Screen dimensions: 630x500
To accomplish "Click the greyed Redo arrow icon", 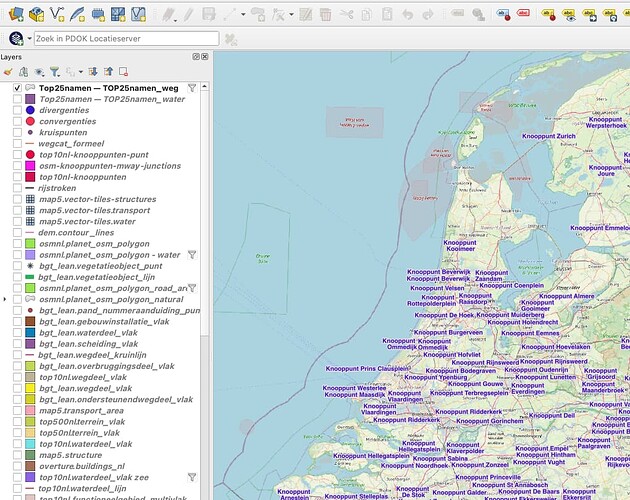I will coord(428,14).
